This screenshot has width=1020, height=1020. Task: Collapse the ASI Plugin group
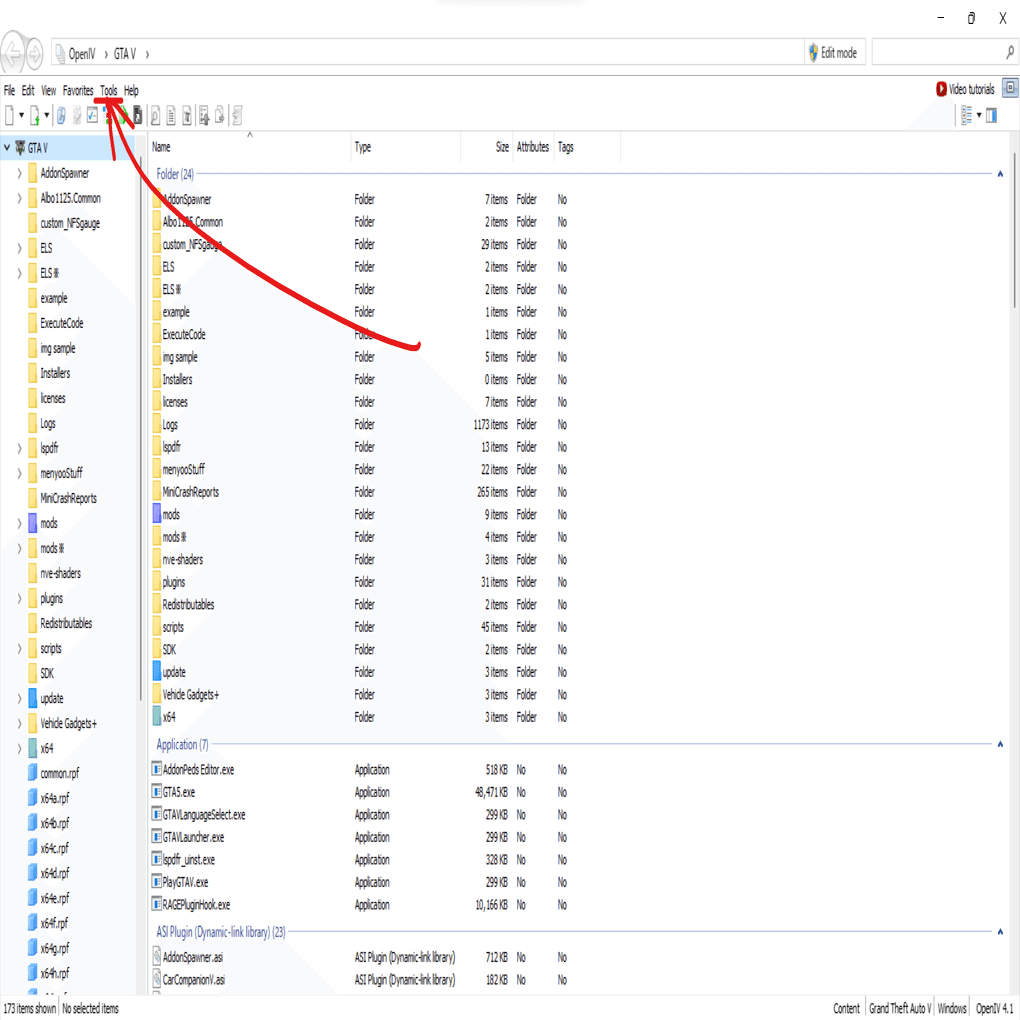pyautogui.click(x=1000, y=932)
